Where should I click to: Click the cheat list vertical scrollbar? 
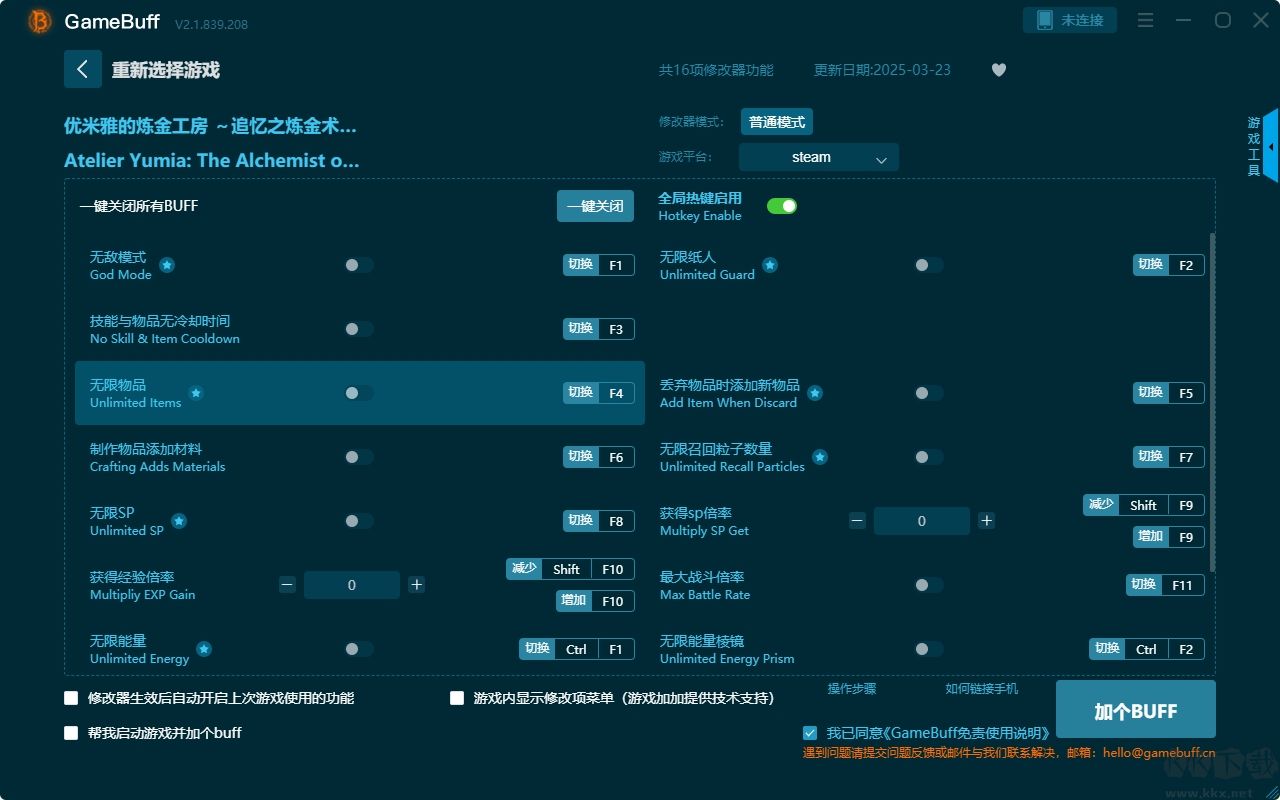tap(1212, 403)
